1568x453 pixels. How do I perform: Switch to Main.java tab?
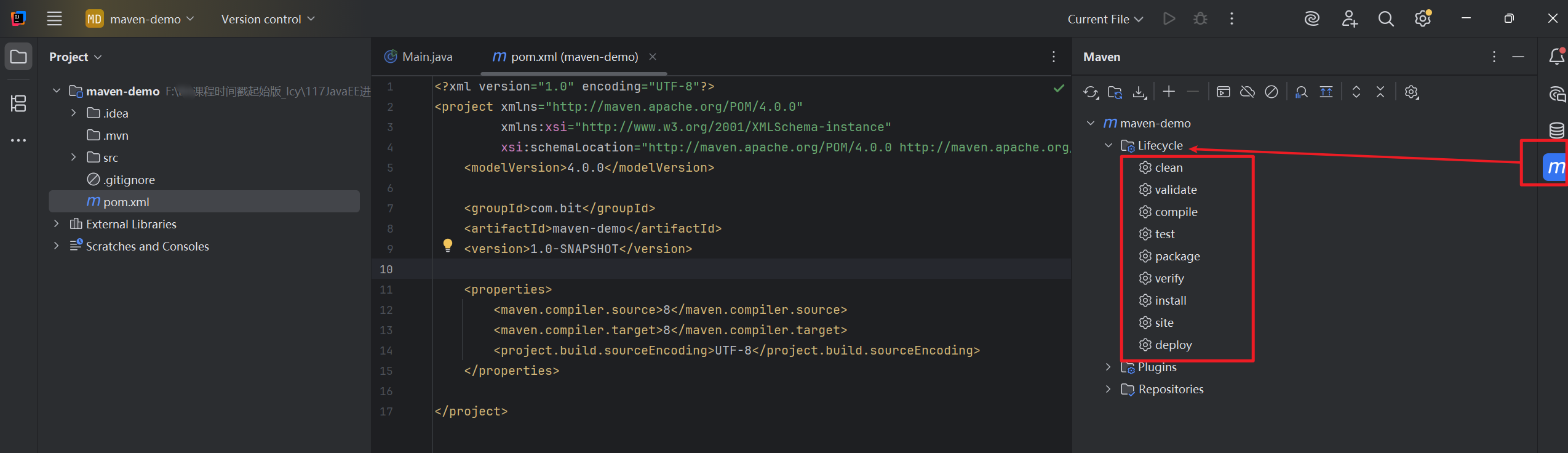[x=419, y=57]
